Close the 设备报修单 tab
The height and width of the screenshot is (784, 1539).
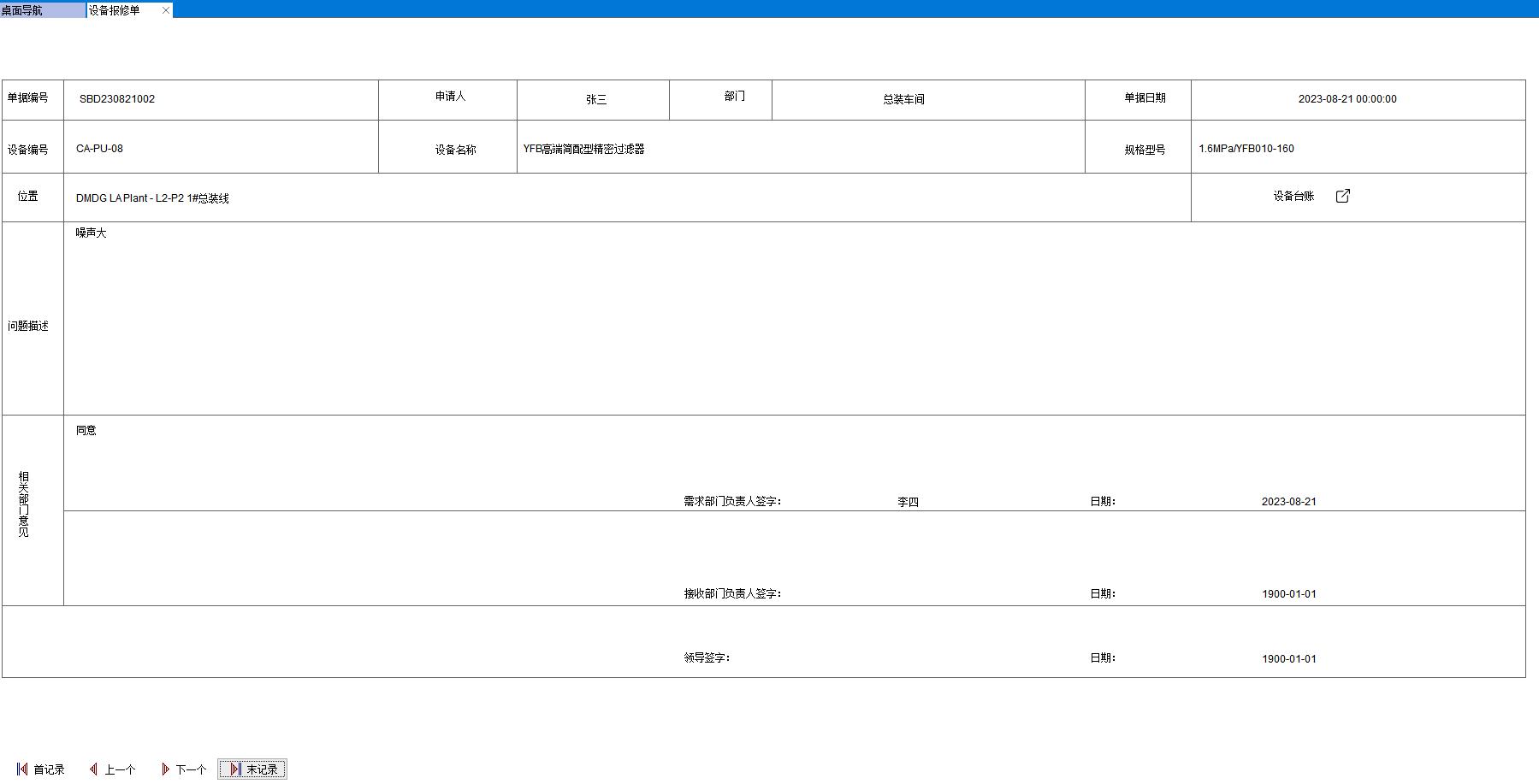pos(166,10)
